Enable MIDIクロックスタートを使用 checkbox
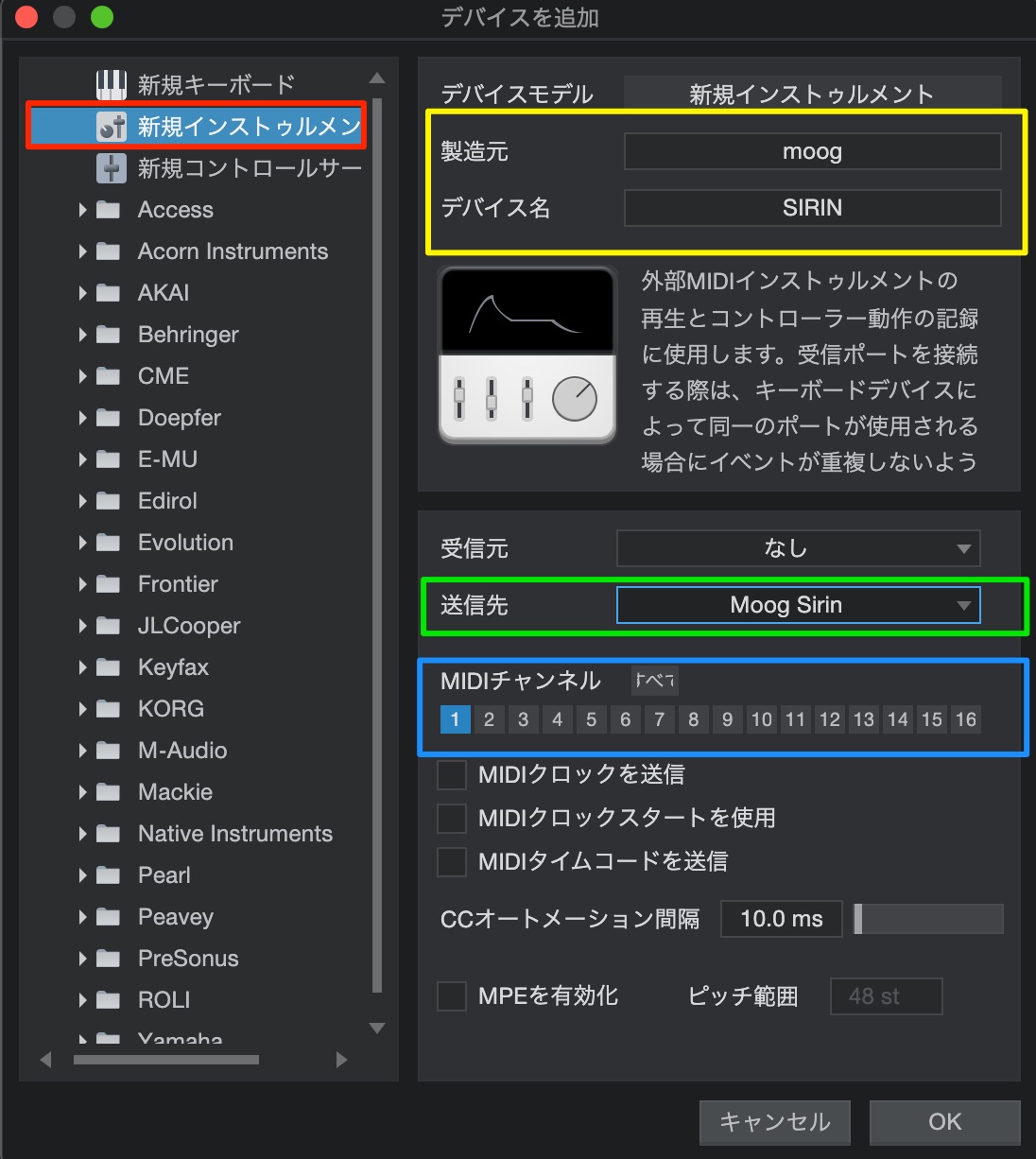The height and width of the screenshot is (1159, 1036). 452,818
